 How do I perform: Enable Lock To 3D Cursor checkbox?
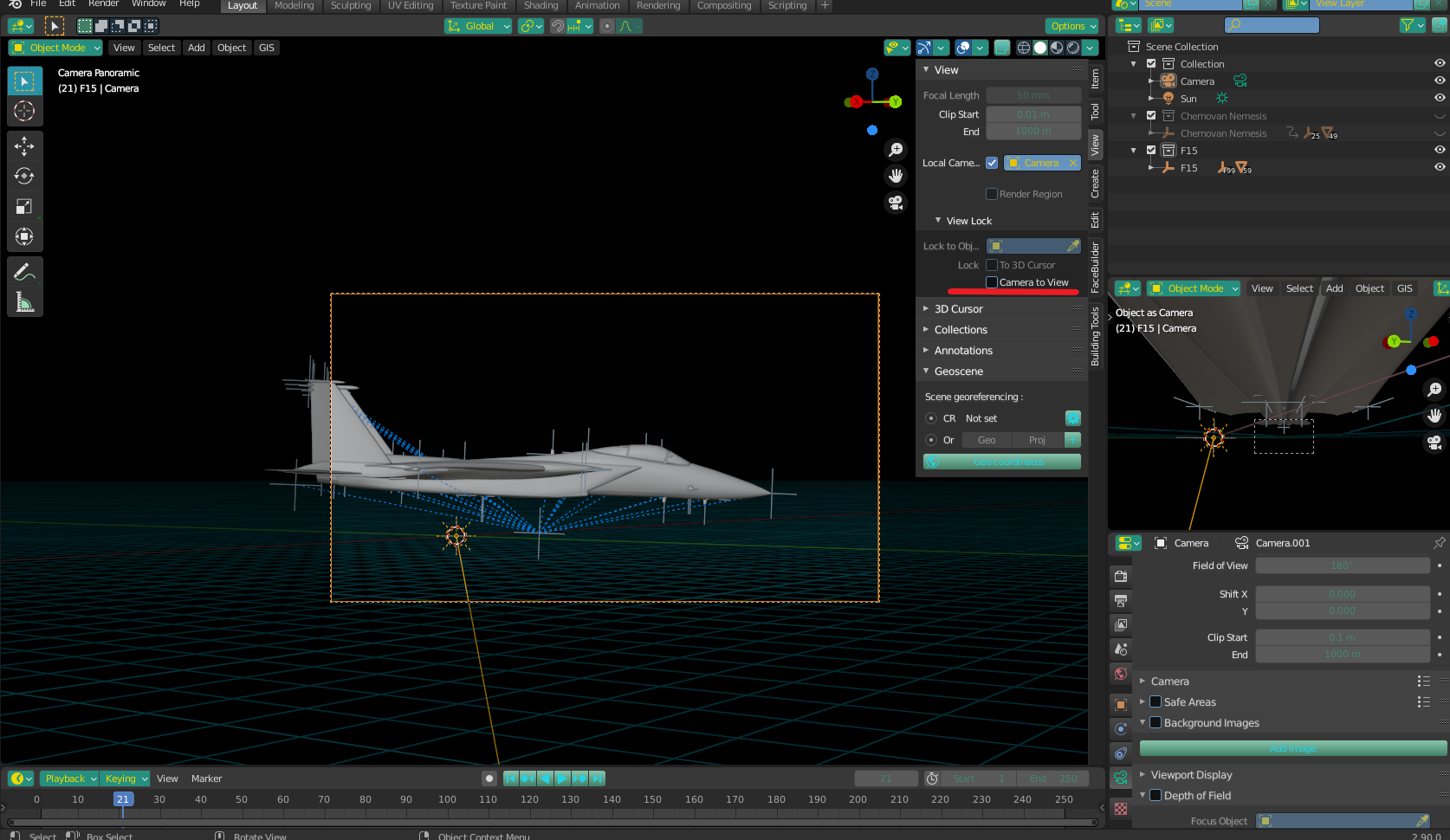click(992, 265)
